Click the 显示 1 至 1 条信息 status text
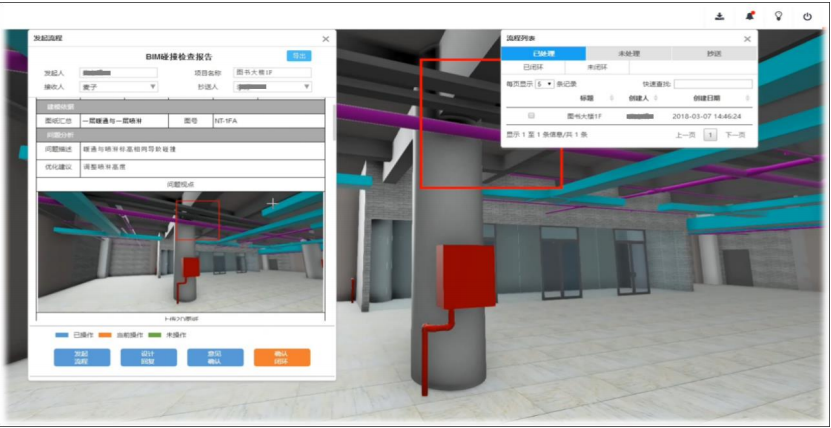831x428 pixels. tap(547, 135)
